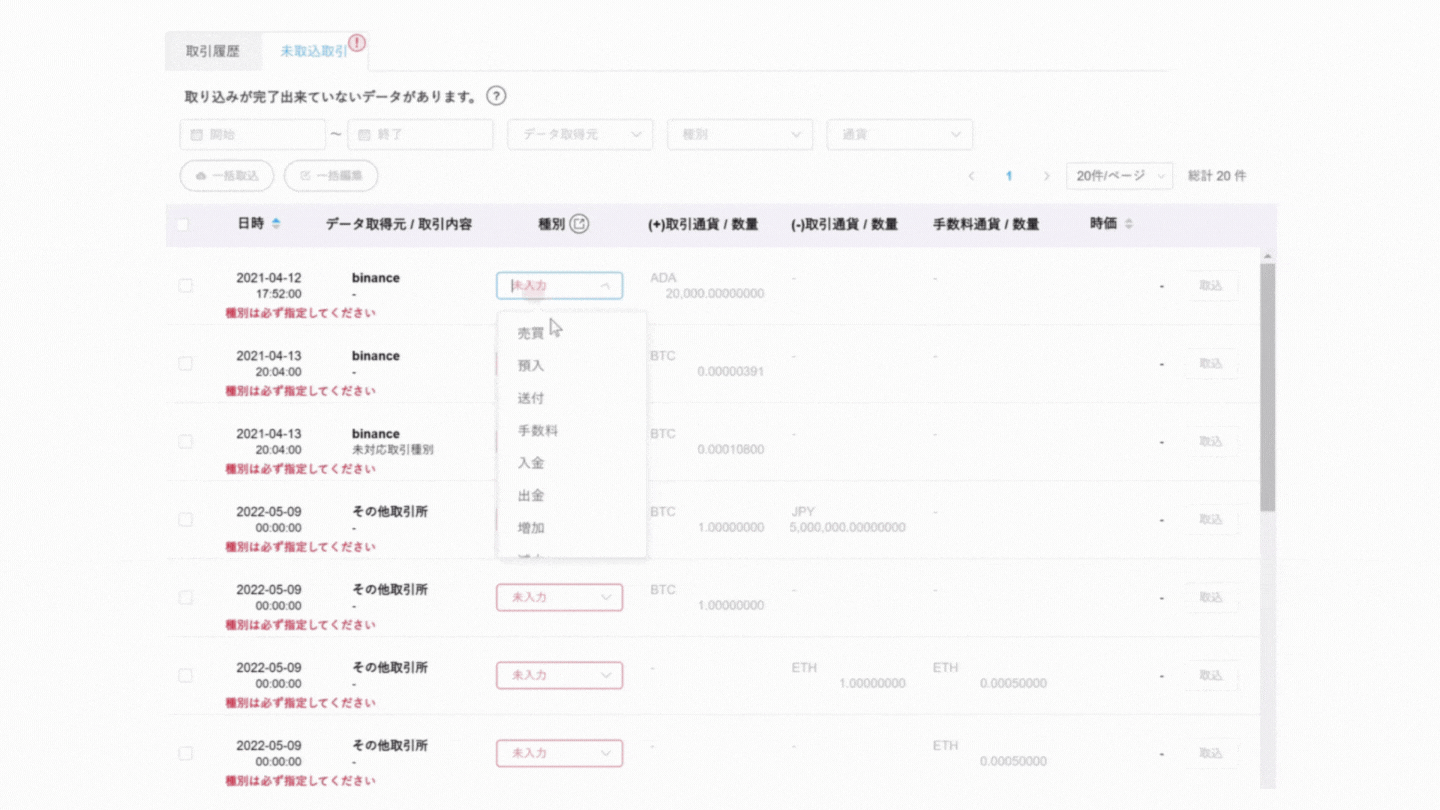Viewport: 1440px width, 810px height.
Task: Click the export icon next to 種別 header
Action: [x=579, y=224]
